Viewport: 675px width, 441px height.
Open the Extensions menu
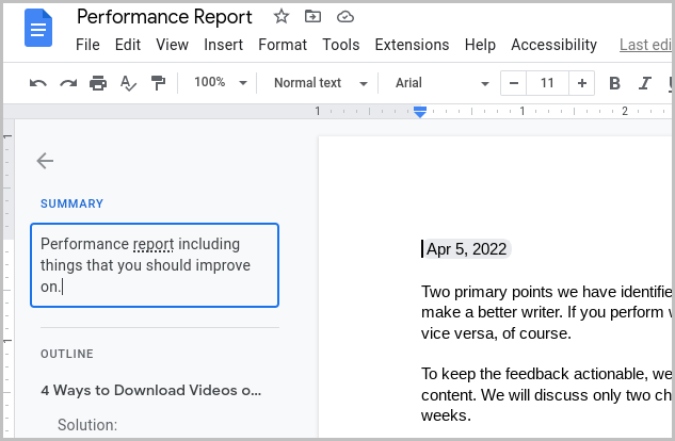point(412,44)
